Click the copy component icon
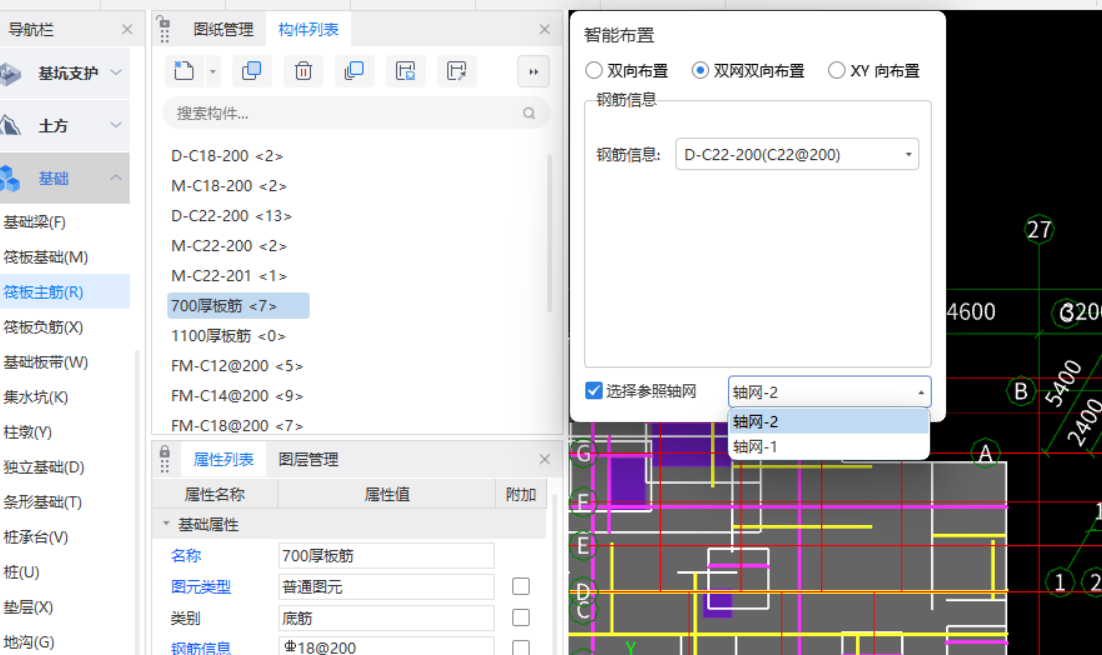The image size is (1102, 655). [x=252, y=71]
